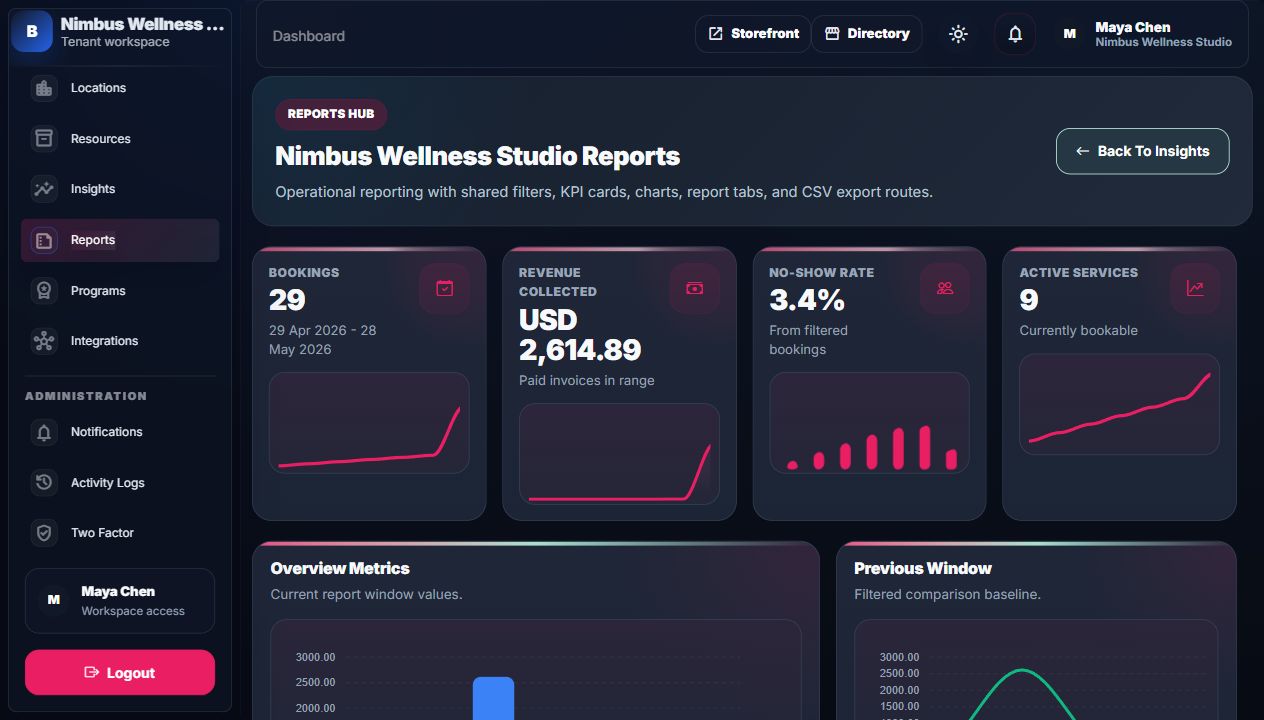Go to Insights in the sidebar

pyautogui.click(x=120, y=189)
